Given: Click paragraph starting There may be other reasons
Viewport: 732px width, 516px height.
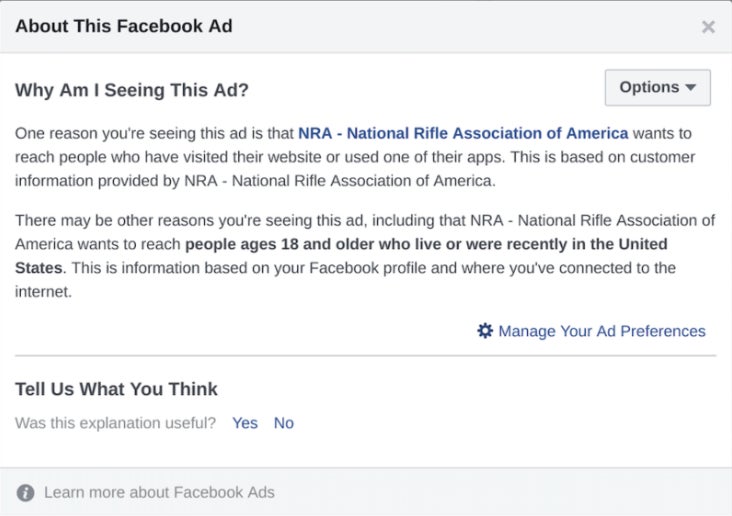Looking at the screenshot, I should click(365, 256).
